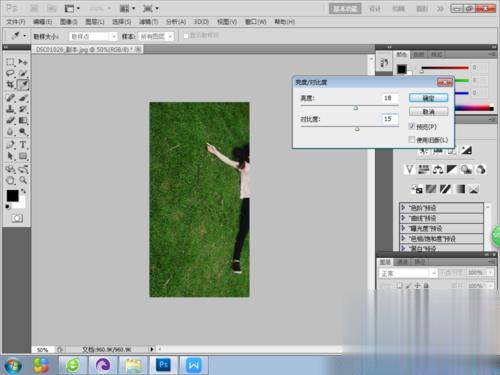Select the History Brush tool
This screenshot has height=375, width=500.
pyautogui.click(x=23, y=109)
